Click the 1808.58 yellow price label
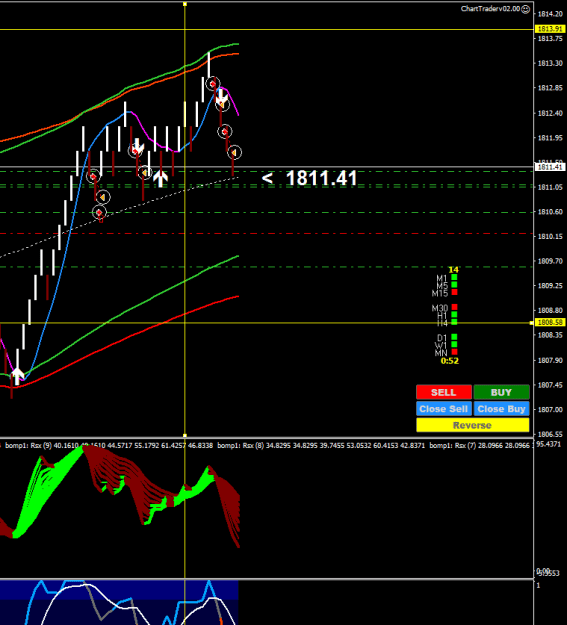 click(550, 322)
